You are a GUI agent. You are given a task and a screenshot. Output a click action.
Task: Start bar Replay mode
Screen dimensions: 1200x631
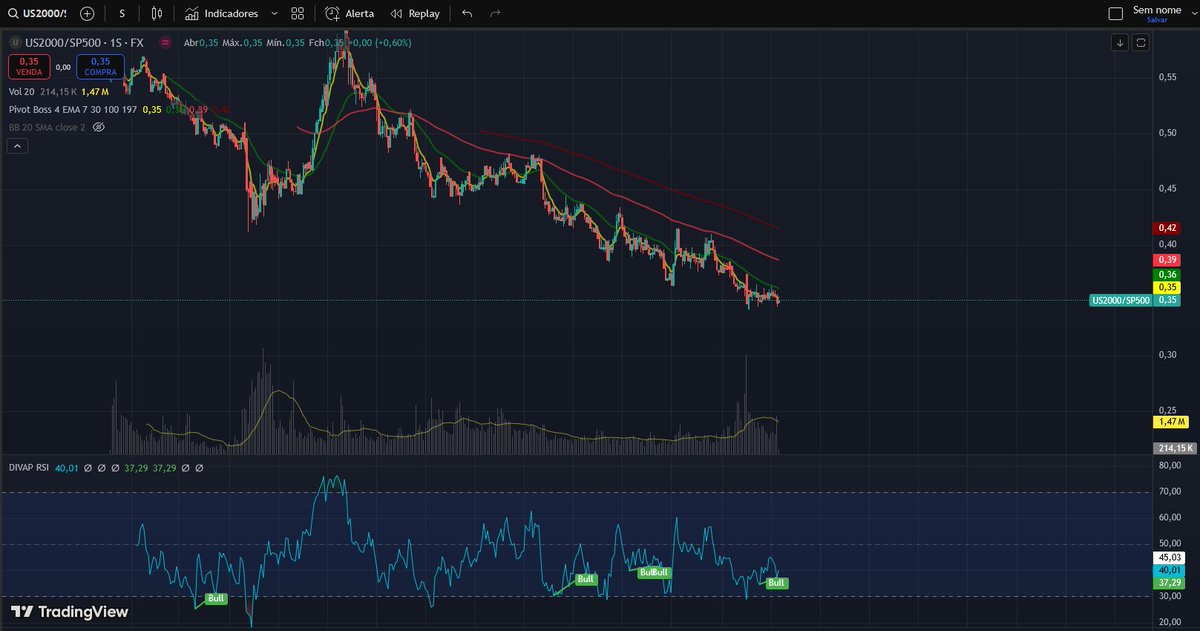click(415, 13)
